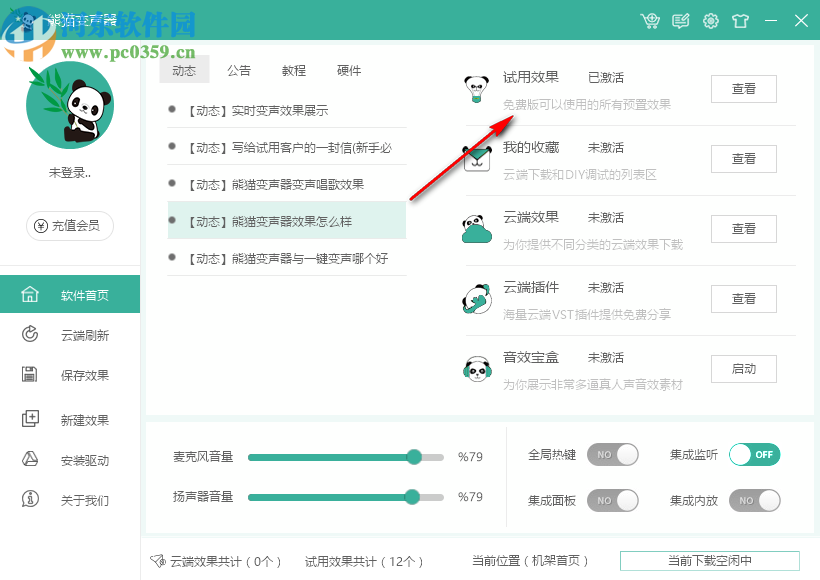Minimize the 熊猫变声器 window
The height and width of the screenshot is (580, 820).
[x=770, y=21]
